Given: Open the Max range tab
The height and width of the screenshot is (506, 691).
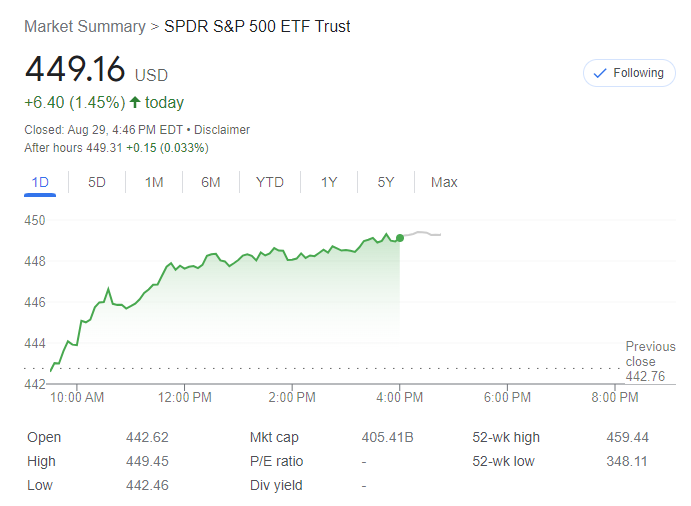Looking at the screenshot, I should tap(444, 182).
